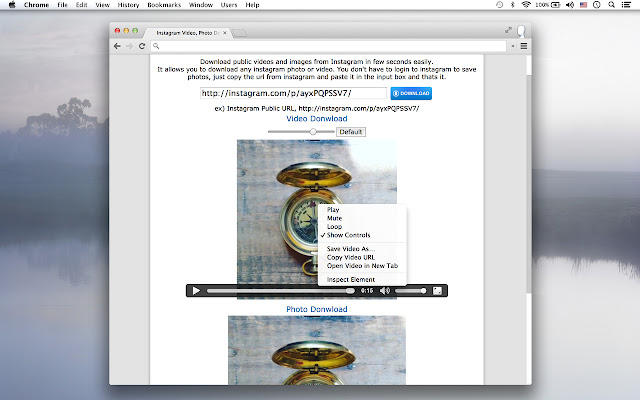Viewport: 640px width, 400px height.
Task: Click the Bluetooth icon in the menu bar
Action: click(513, 5)
